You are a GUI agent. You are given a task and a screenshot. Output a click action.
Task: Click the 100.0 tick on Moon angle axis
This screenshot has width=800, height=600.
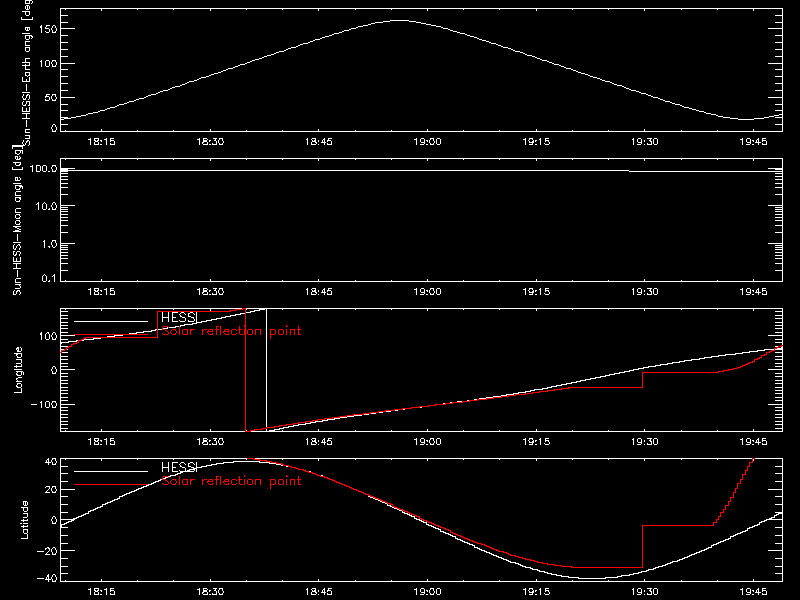click(x=43, y=168)
